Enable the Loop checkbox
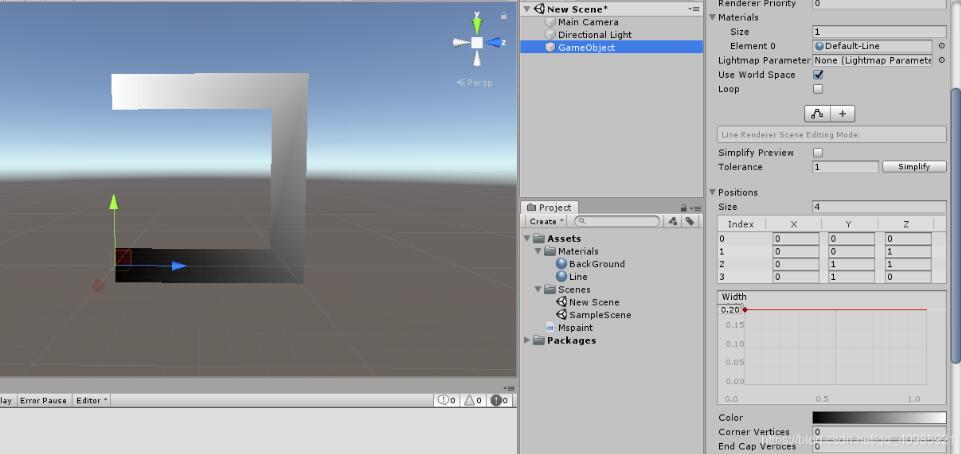Screen dimensions: 961x454 point(818,89)
